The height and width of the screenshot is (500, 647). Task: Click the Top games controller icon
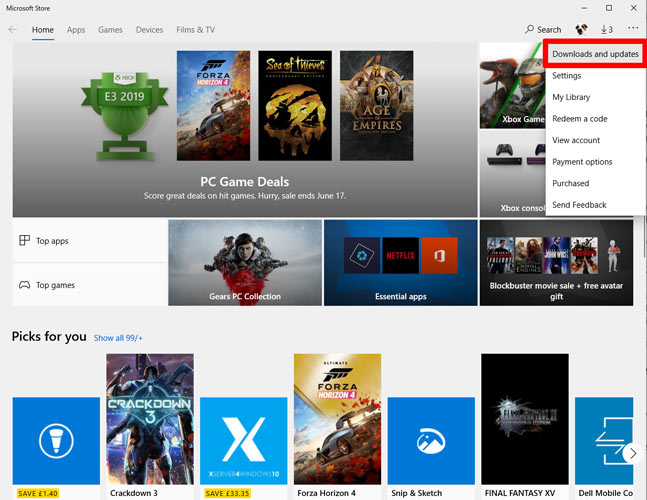tap(24, 285)
